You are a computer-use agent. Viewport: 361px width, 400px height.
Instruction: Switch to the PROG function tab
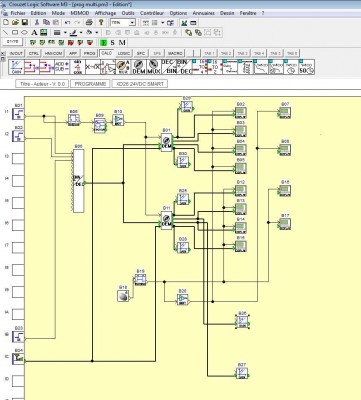tap(89, 53)
